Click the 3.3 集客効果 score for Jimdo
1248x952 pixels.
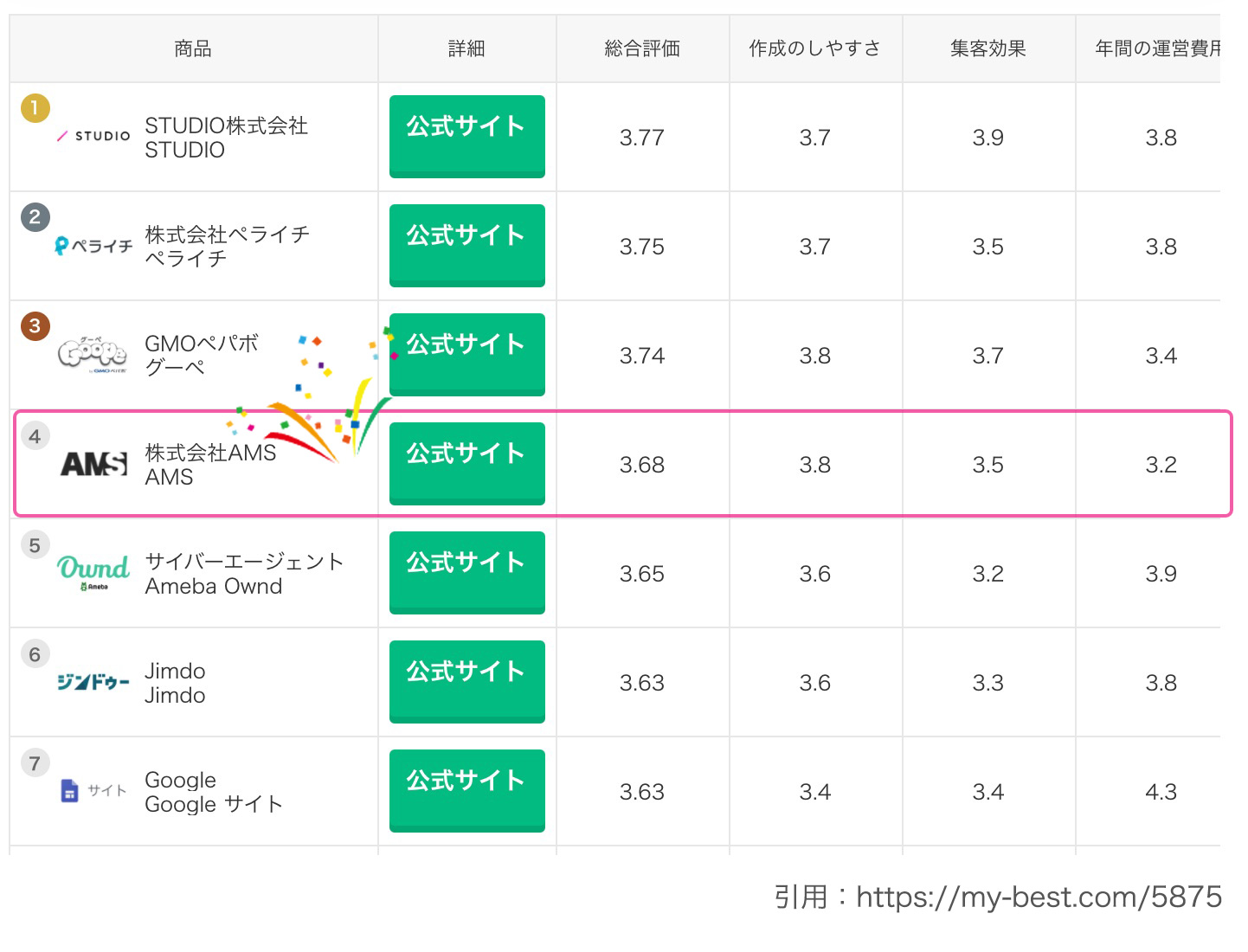coord(988,683)
